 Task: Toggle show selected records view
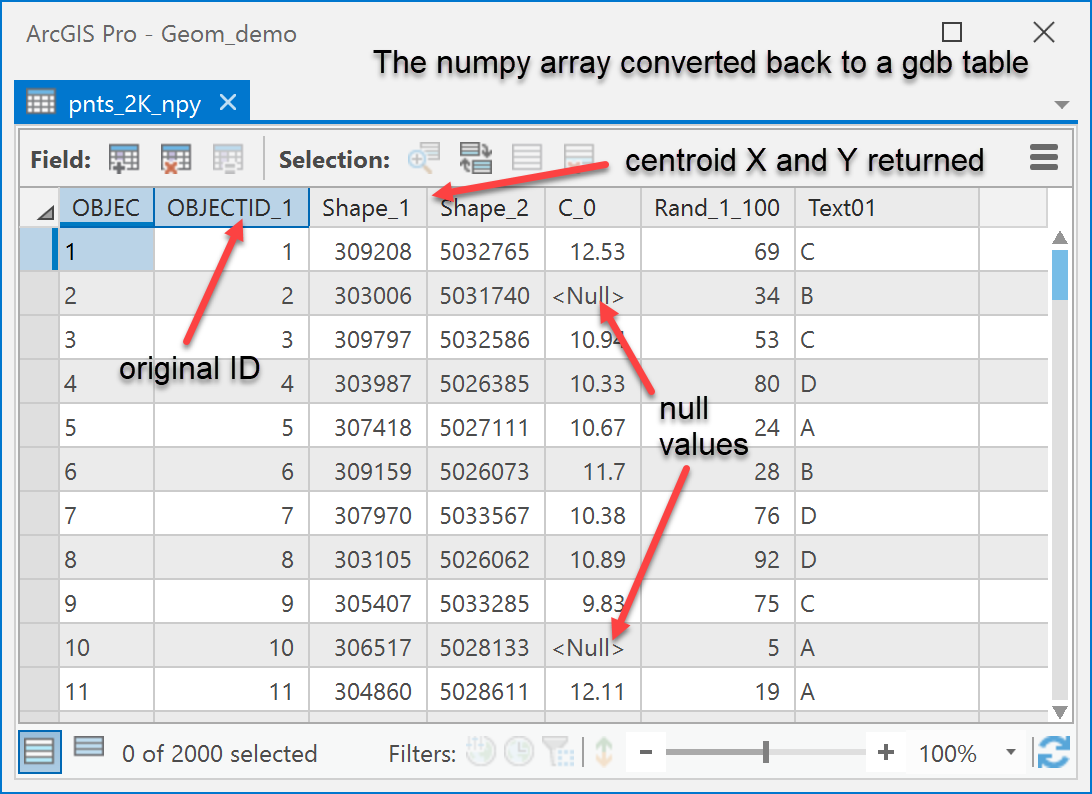[89, 747]
